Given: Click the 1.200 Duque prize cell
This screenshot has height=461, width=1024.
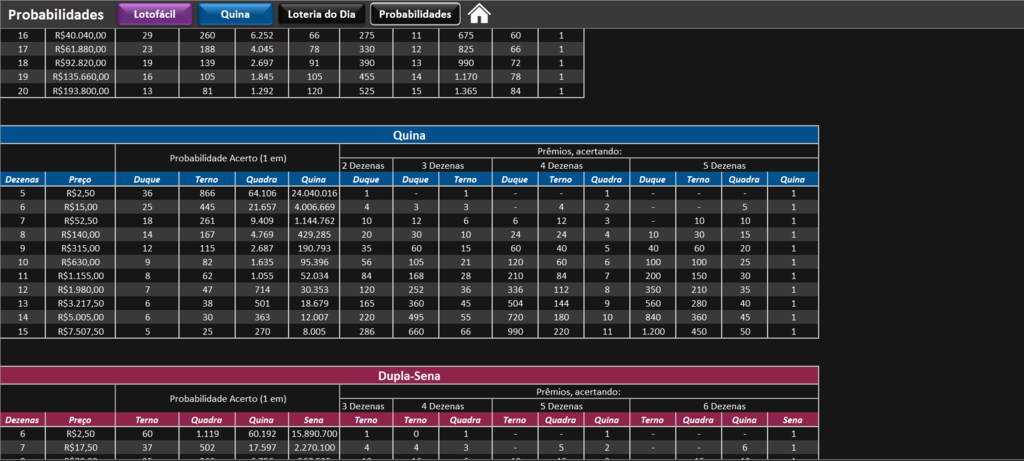Looking at the screenshot, I should (x=652, y=331).
